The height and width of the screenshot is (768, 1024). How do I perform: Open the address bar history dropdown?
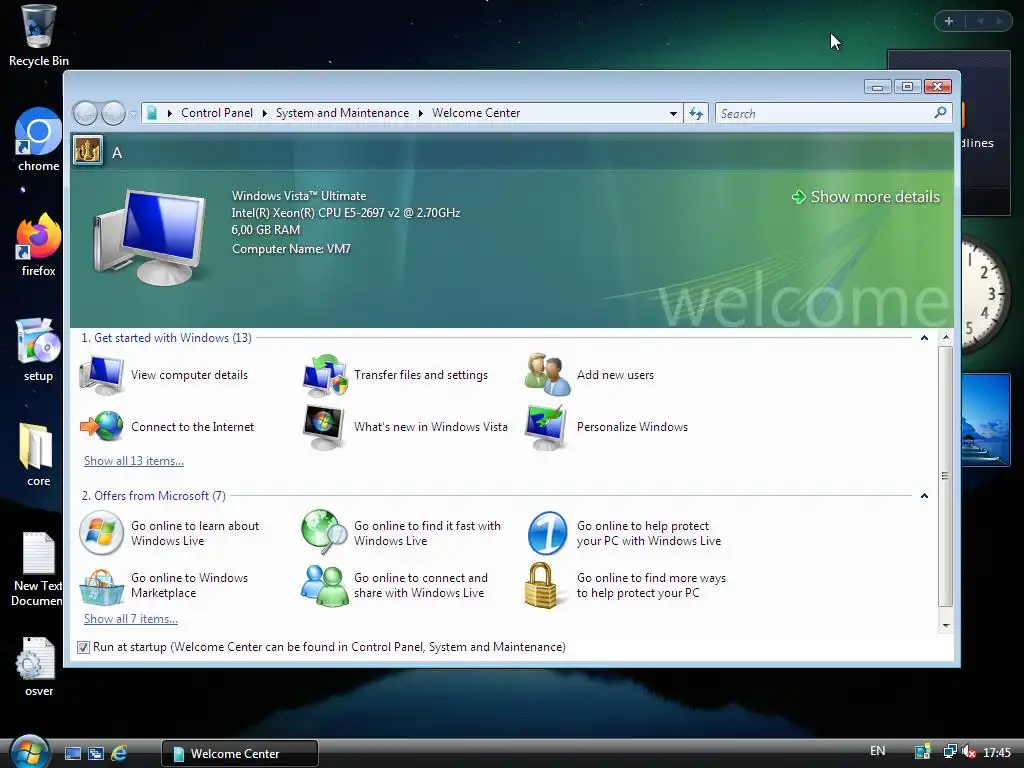[x=673, y=114]
